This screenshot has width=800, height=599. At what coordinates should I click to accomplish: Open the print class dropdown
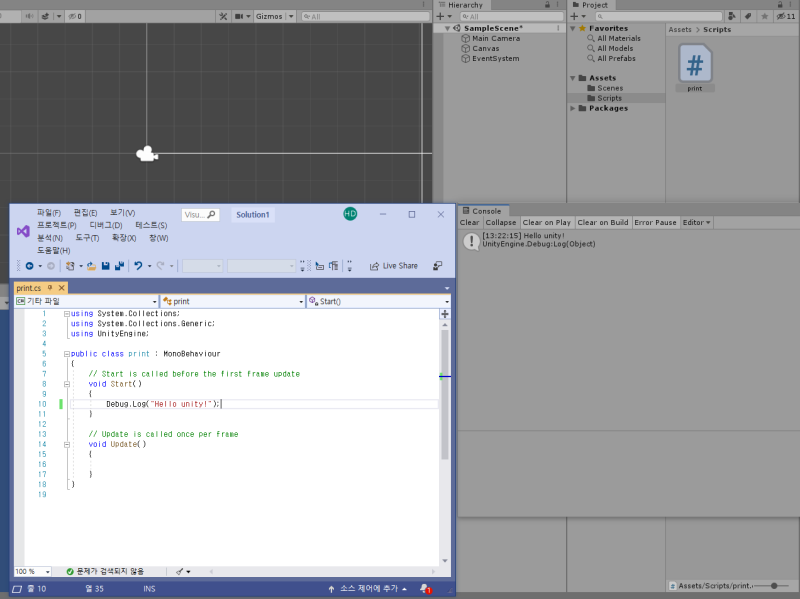(x=233, y=302)
